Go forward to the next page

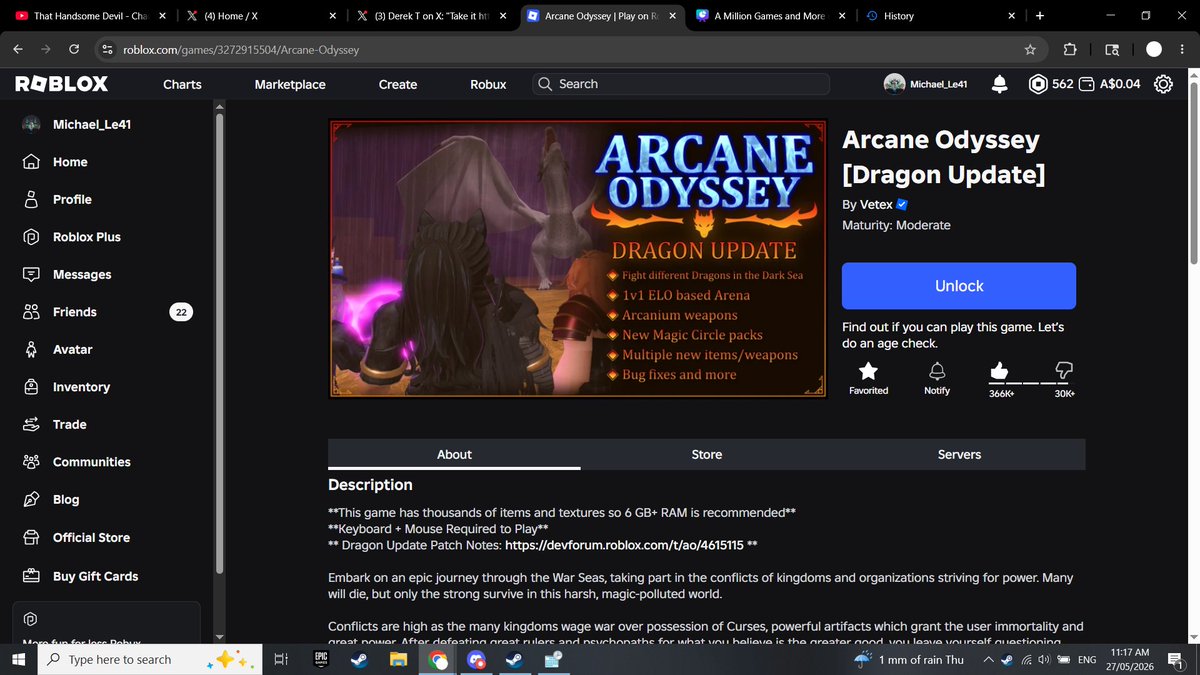[46, 49]
